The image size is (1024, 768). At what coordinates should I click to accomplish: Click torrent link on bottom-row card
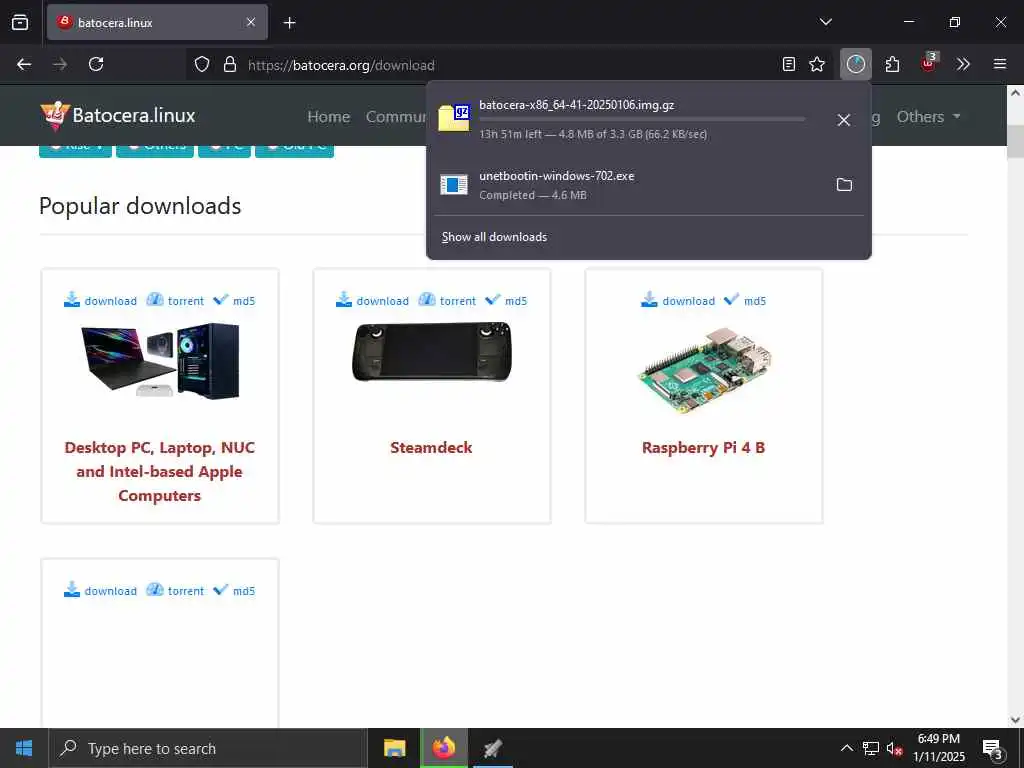(185, 591)
